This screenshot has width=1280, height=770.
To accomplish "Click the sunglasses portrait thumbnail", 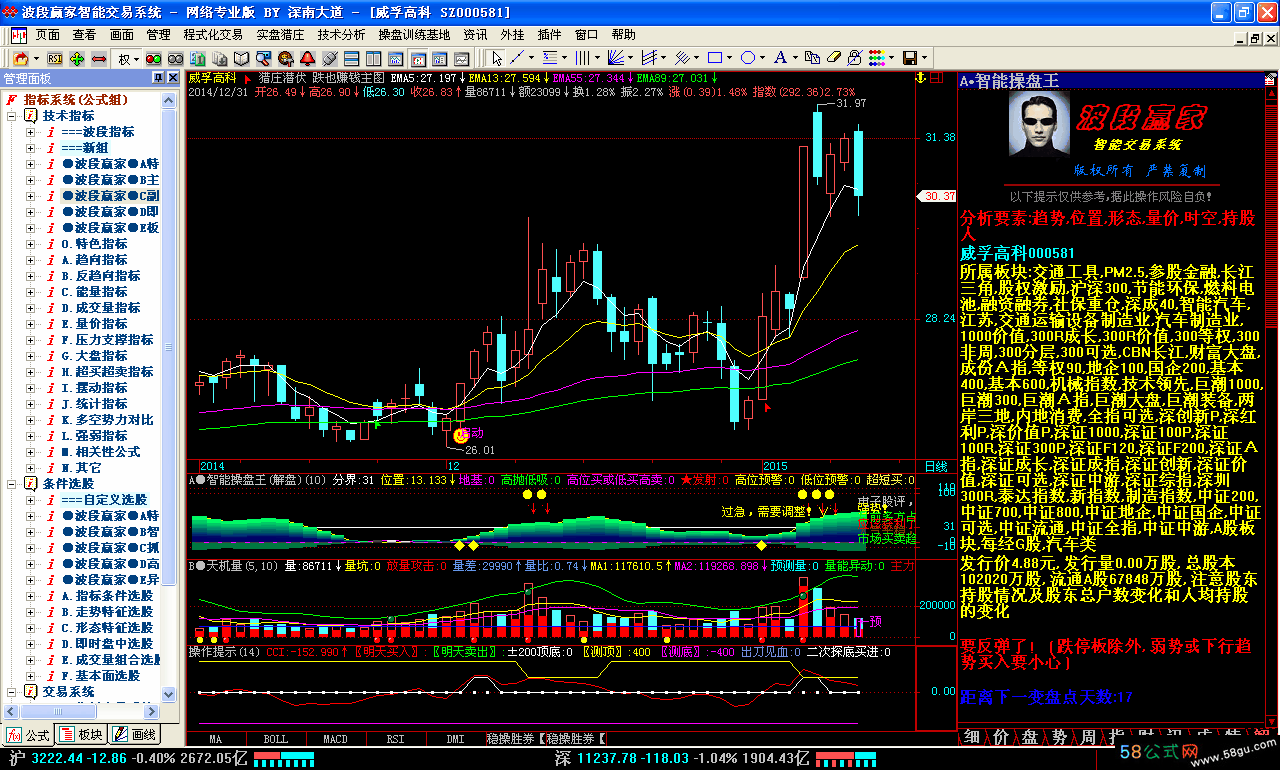I will pos(1039,125).
